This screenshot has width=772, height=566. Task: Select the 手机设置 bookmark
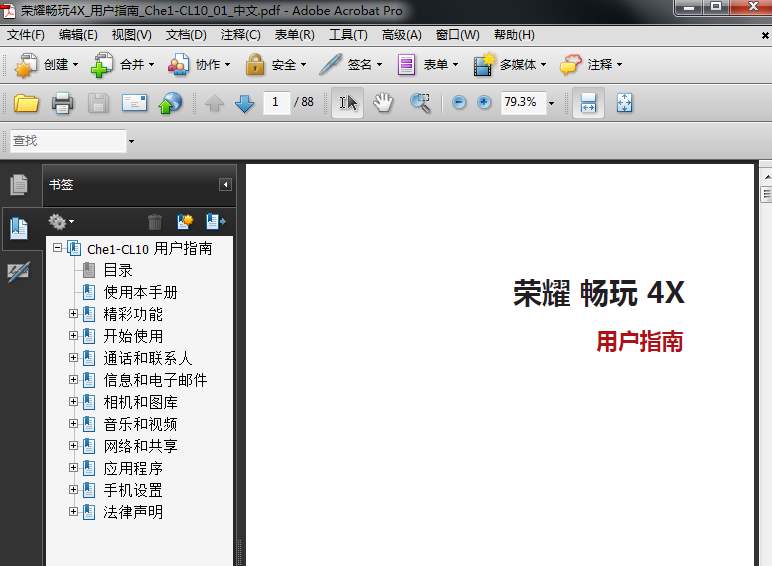pos(133,490)
